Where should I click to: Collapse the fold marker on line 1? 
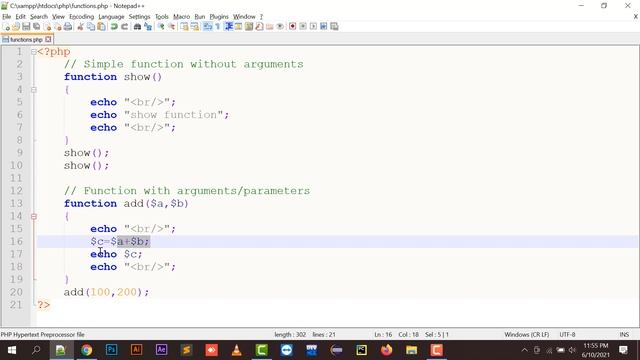33,52
